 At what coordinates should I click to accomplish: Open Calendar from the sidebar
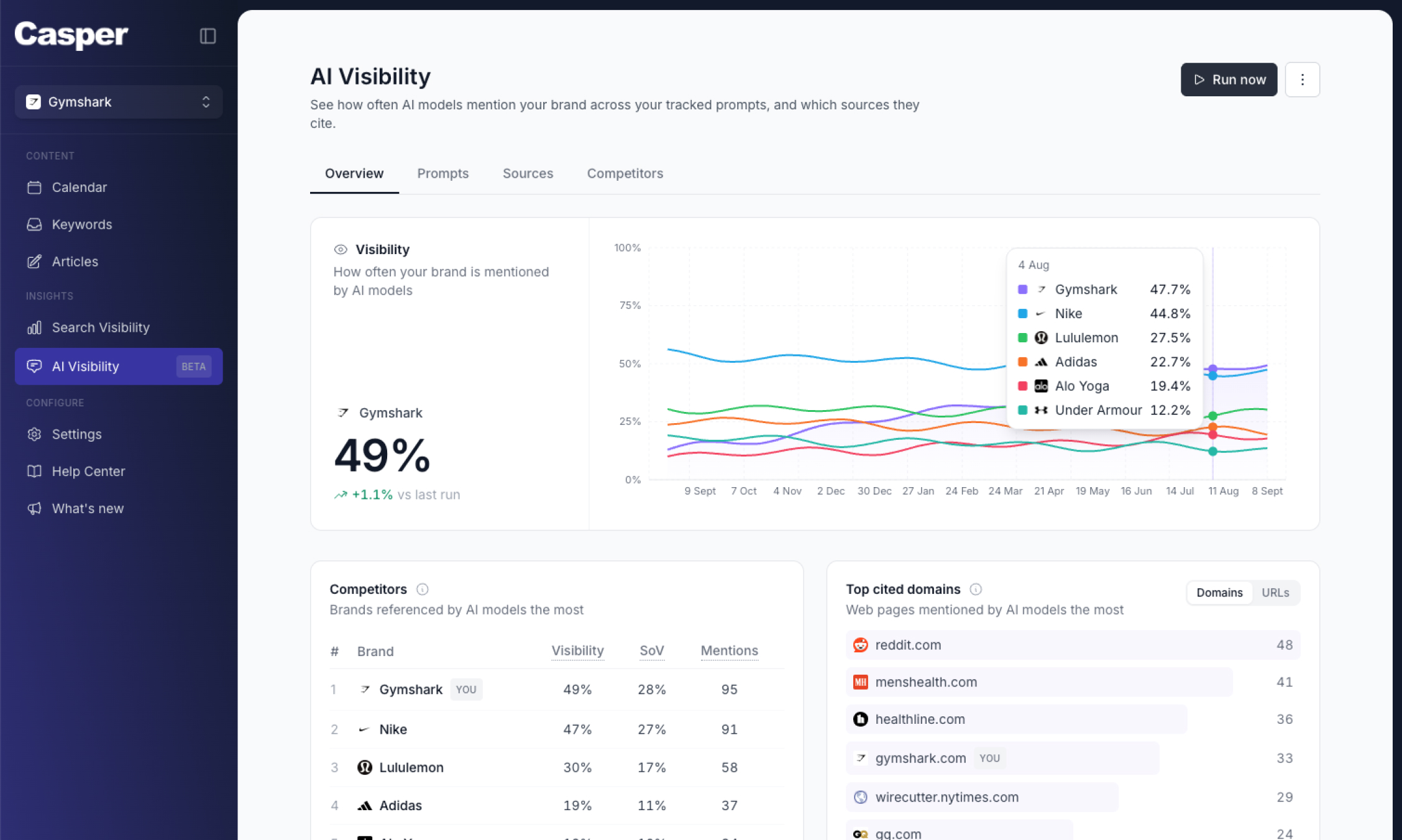click(x=119, y=187)
